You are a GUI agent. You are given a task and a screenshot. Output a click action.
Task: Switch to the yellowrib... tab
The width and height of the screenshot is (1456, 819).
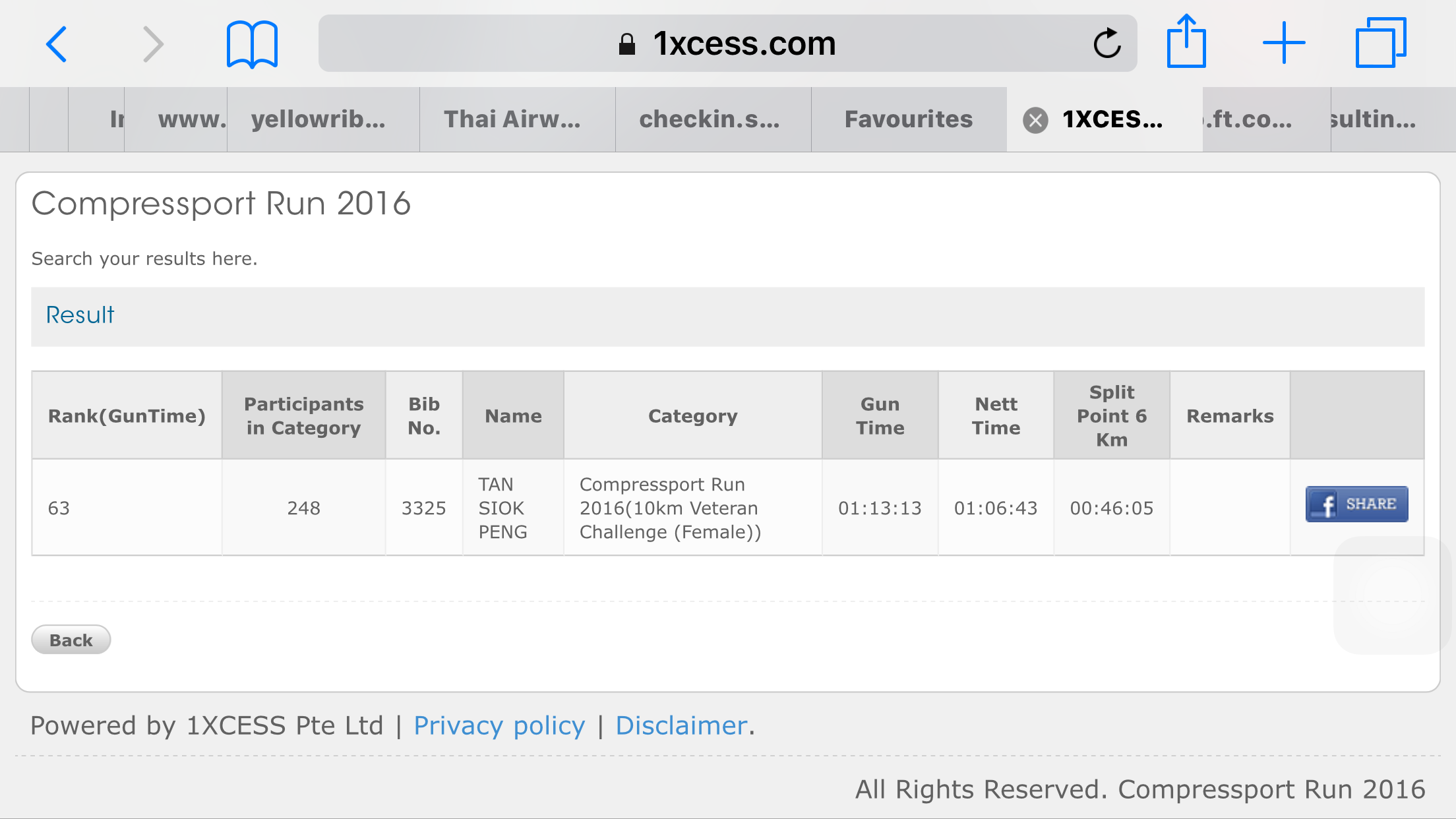coord(318,119)
